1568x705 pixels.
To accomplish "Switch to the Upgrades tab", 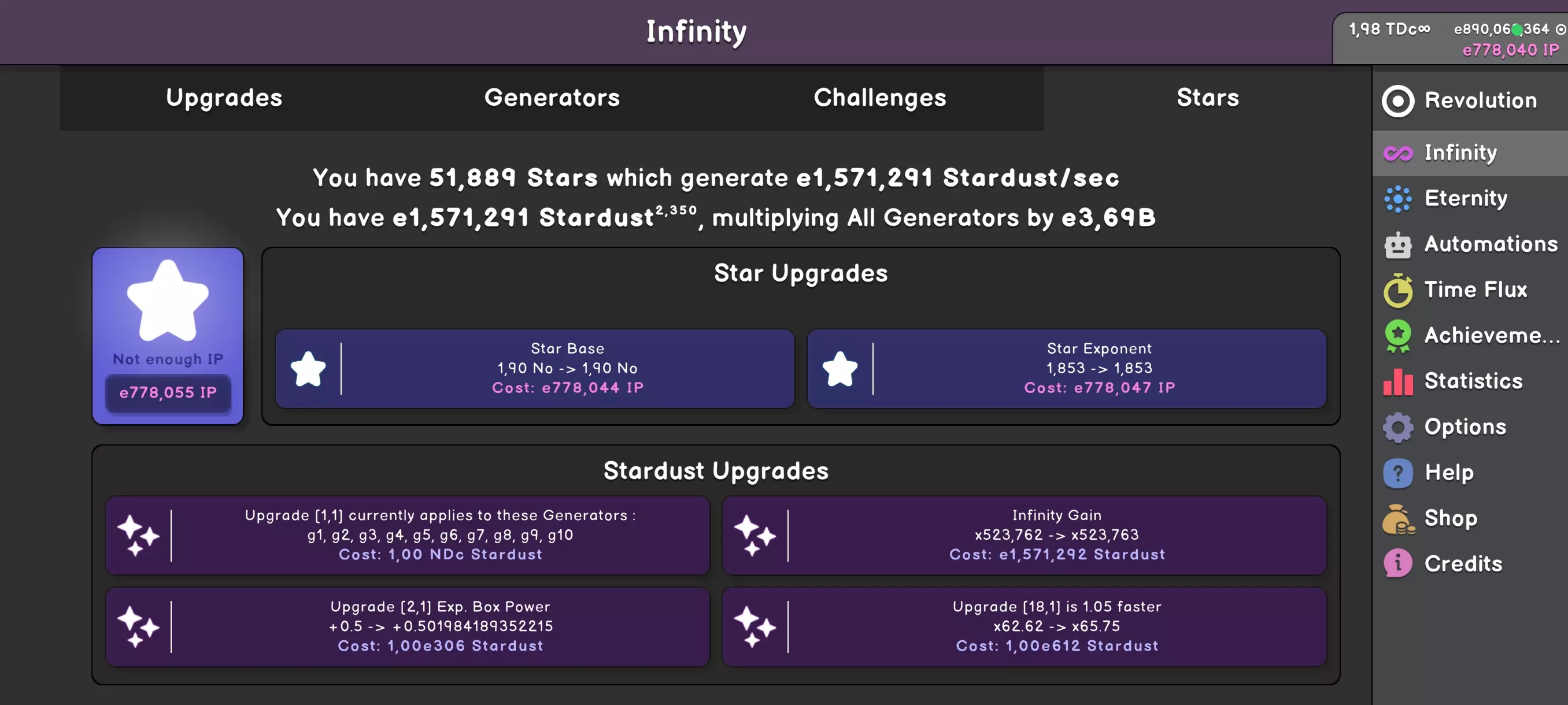I will click(224, 98).
